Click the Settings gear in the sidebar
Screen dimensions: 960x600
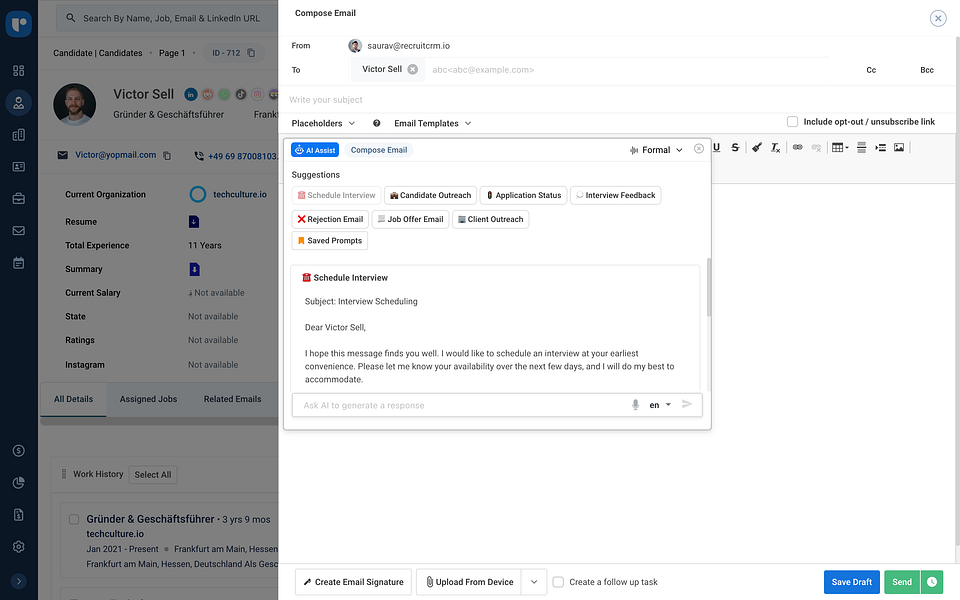[18, 546]
